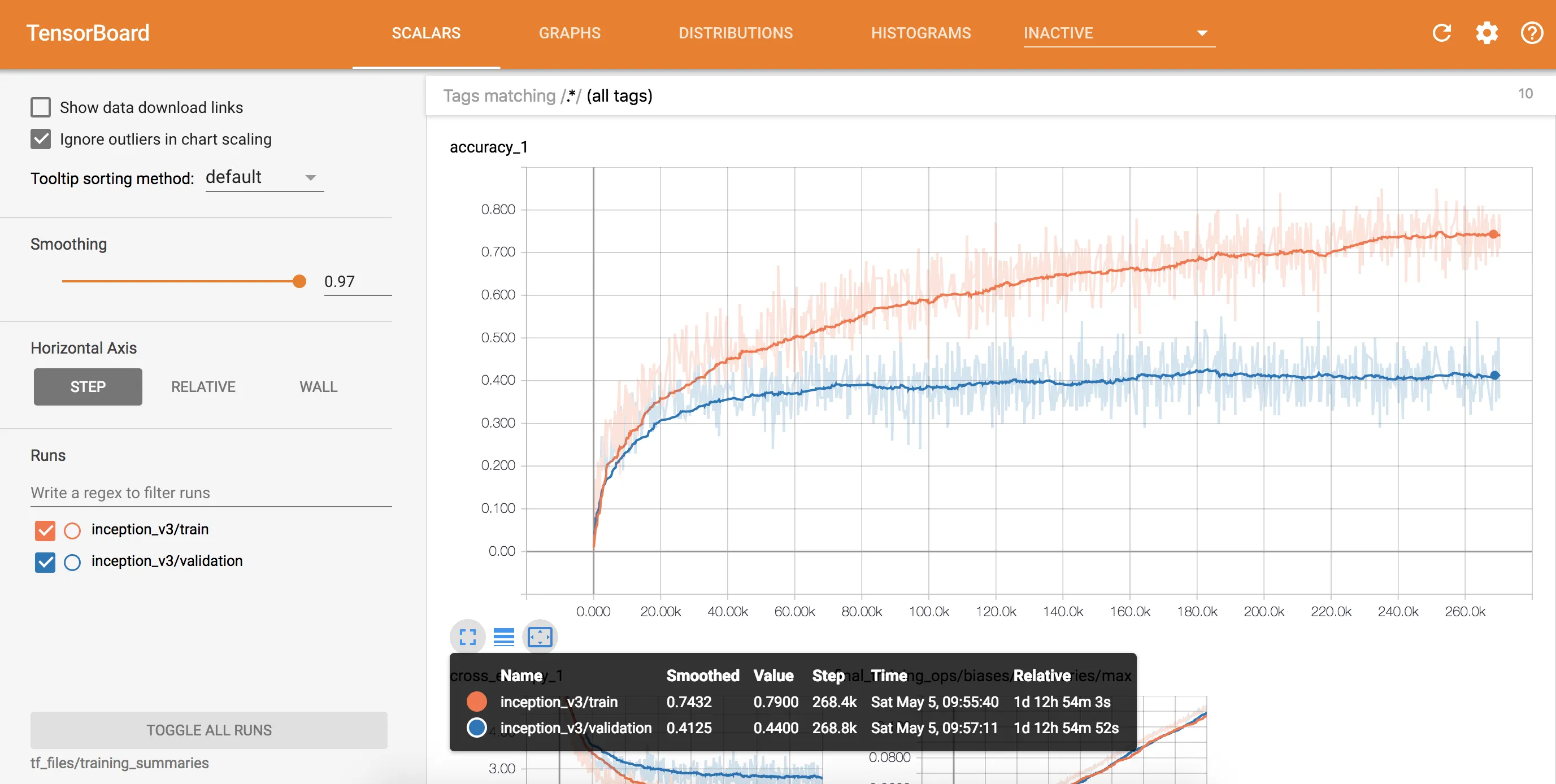Click fit domain to data icon
Screen dimensions: 1556x784
pos(540,637)
